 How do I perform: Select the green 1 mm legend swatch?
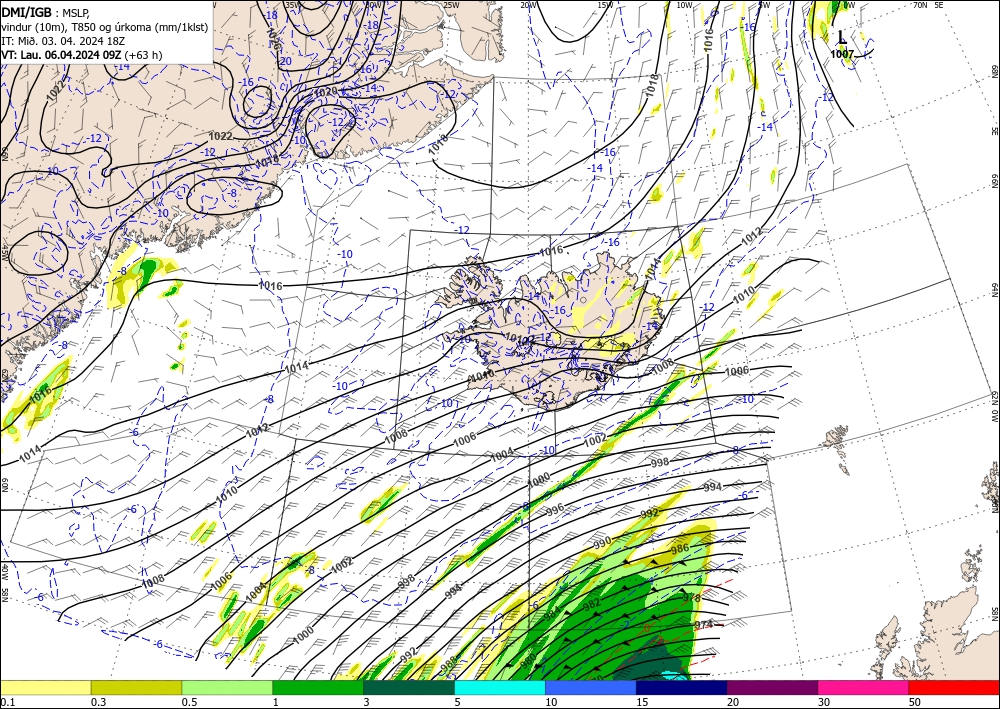click(318, 687)
